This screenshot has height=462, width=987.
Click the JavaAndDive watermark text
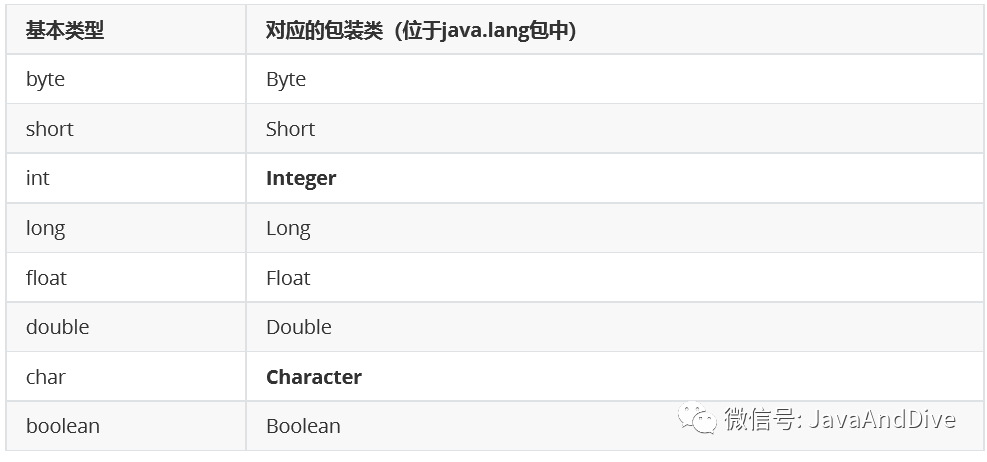[x=882, y=419]
